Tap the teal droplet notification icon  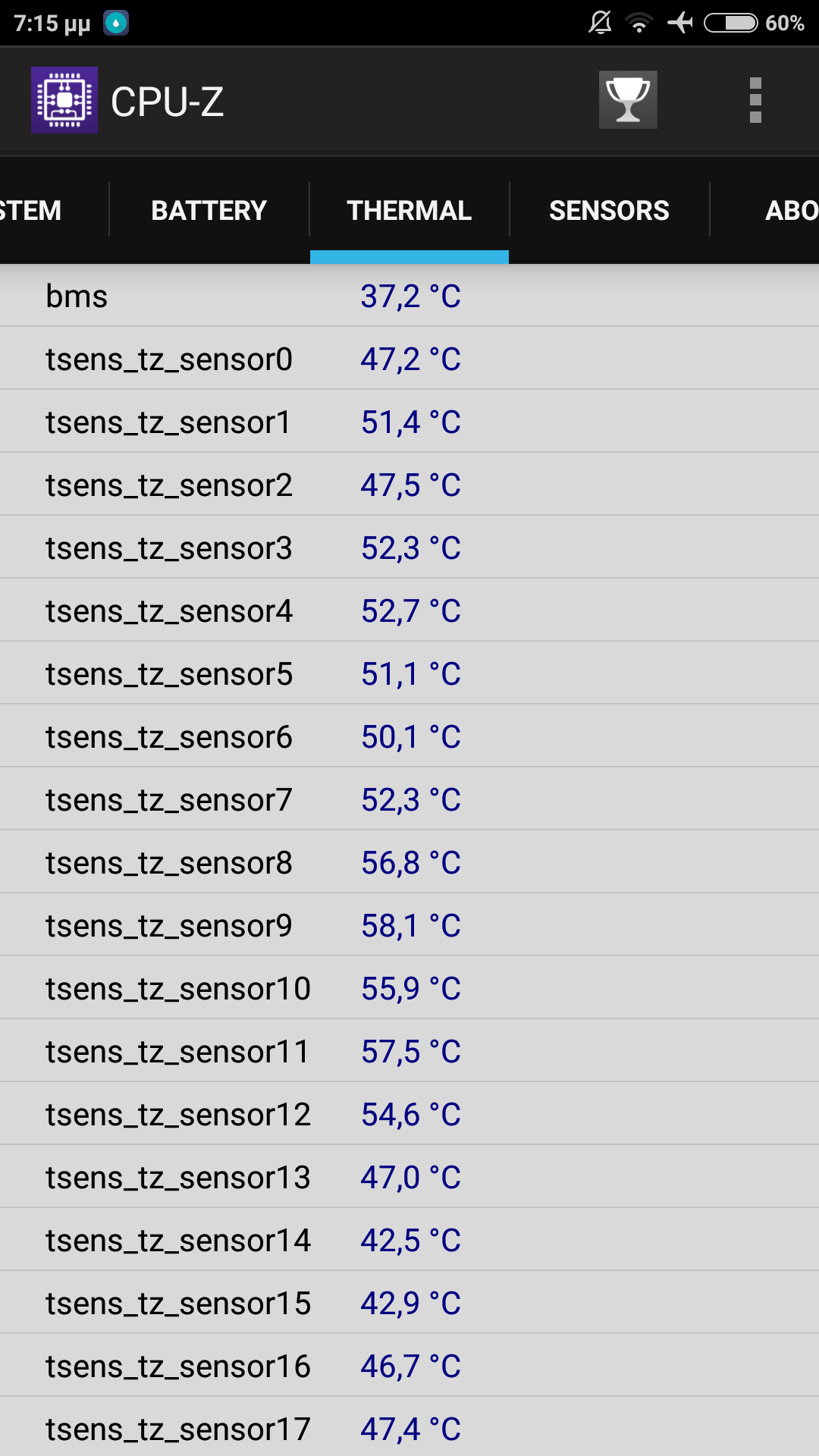pos(116,23)
